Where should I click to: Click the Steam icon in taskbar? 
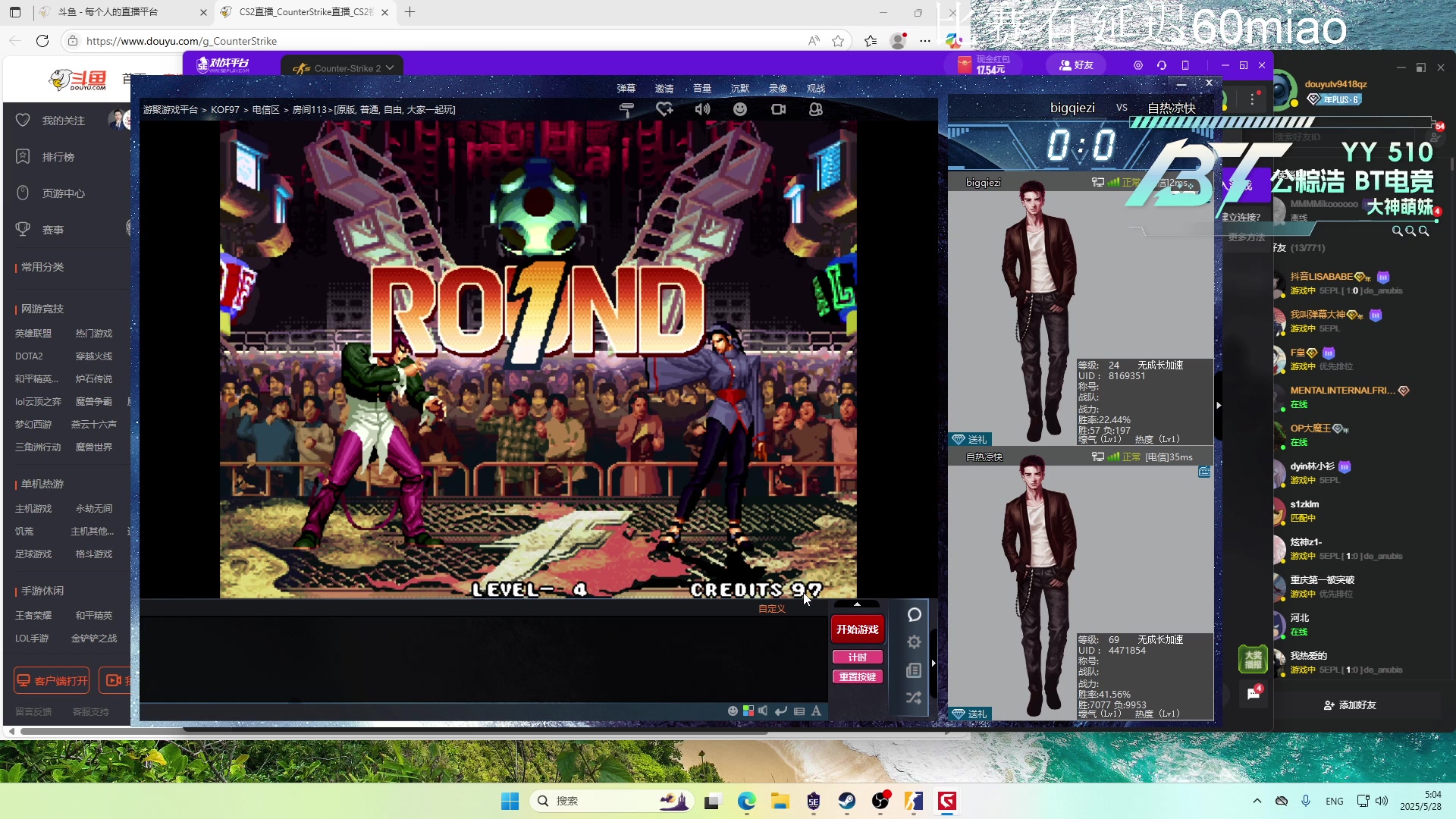point(847,801)
